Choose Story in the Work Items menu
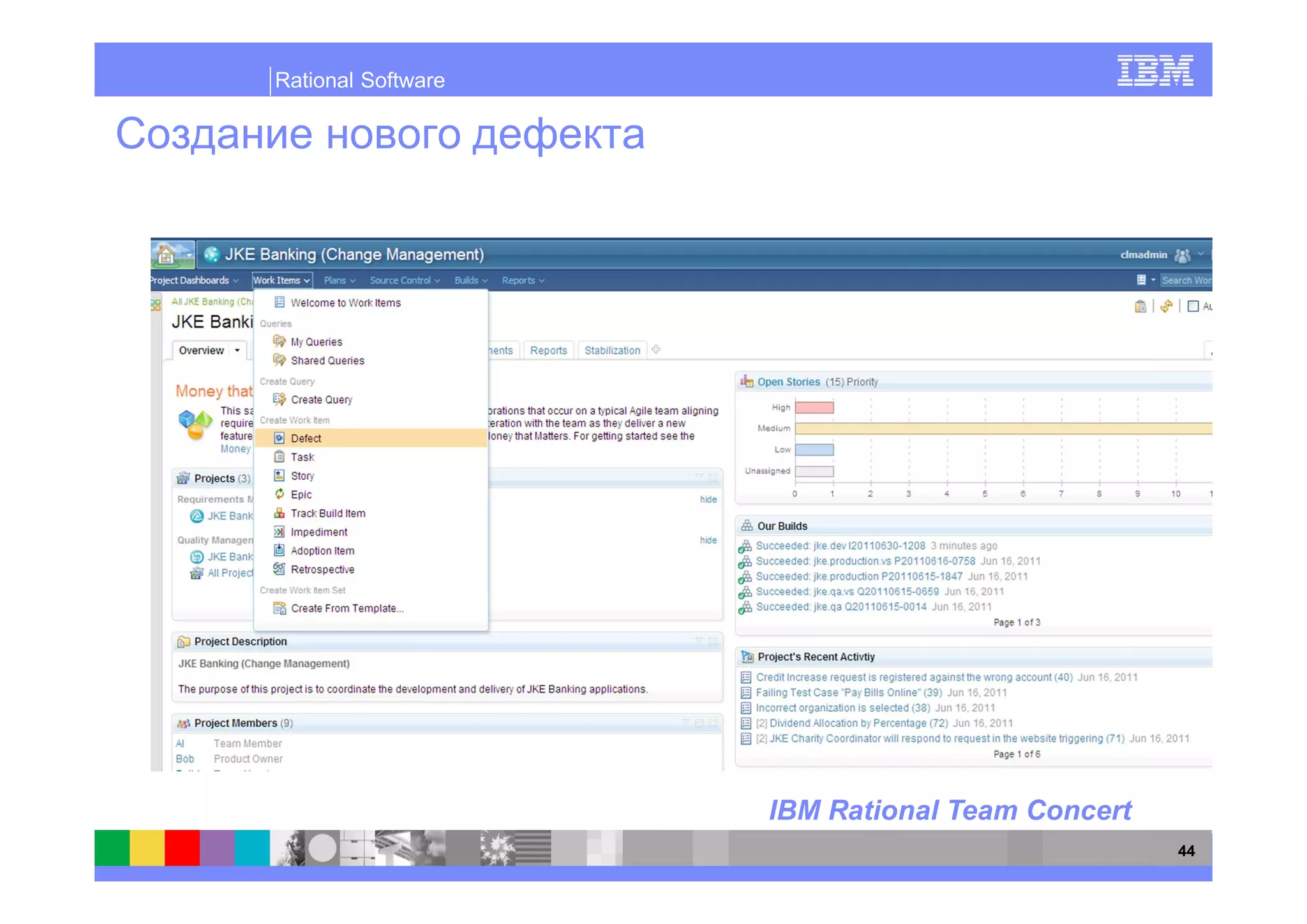Viewport: 1307px width, 924px height. point(371,475)
